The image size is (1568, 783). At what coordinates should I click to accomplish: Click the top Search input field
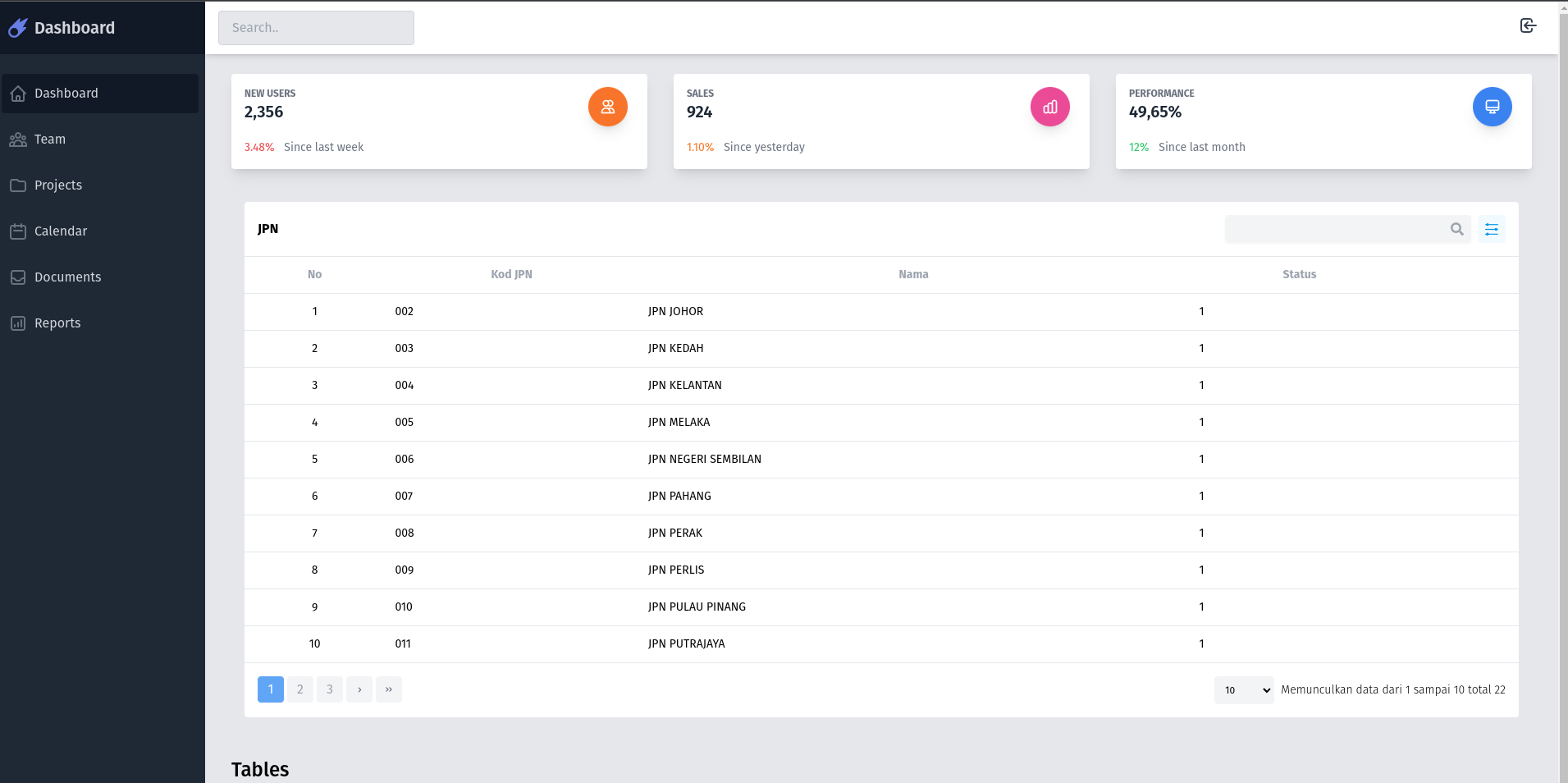click(316, 28)
